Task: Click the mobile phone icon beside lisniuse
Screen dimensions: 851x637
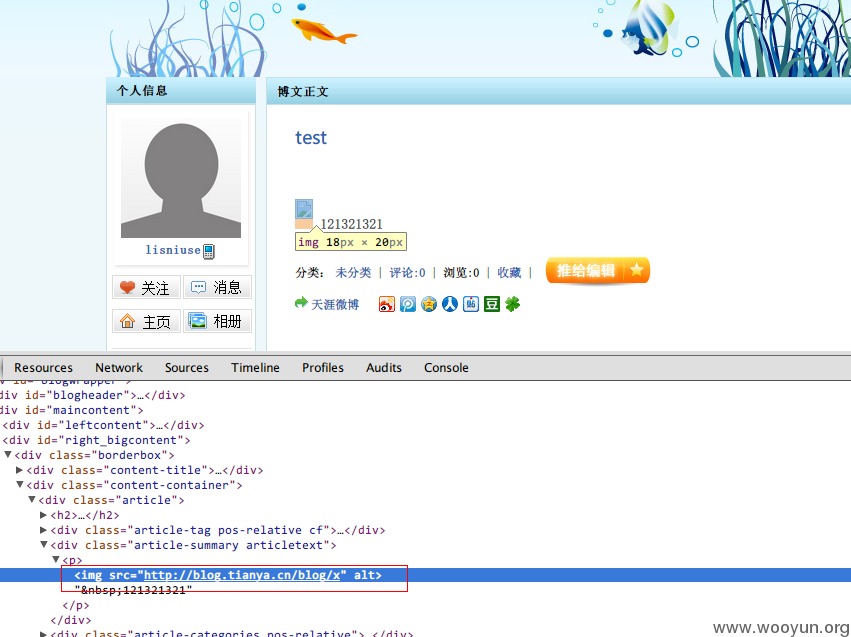Action: [209, 251]
